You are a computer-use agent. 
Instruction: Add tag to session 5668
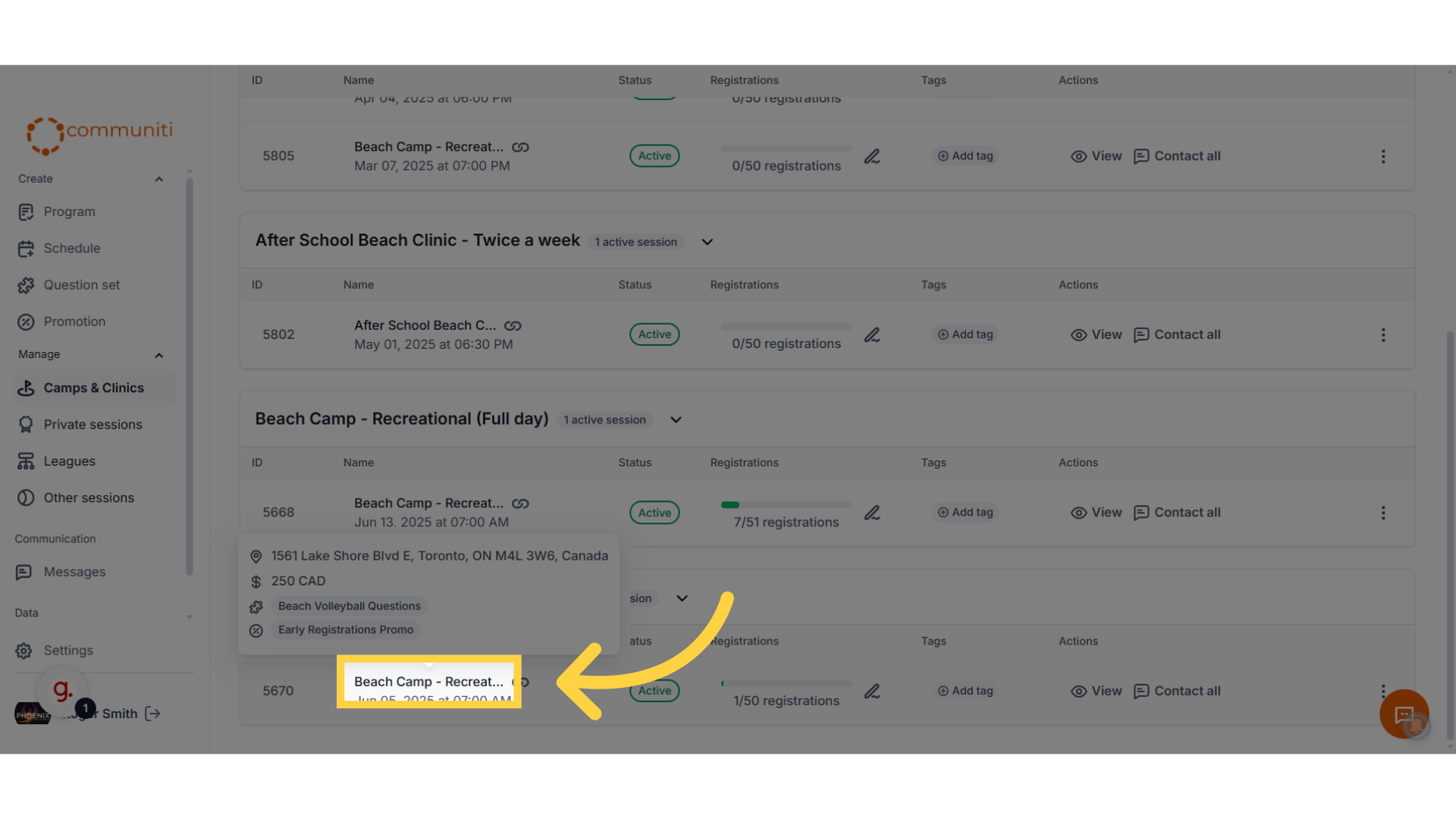pyautogui.click(x=965, y=513)
